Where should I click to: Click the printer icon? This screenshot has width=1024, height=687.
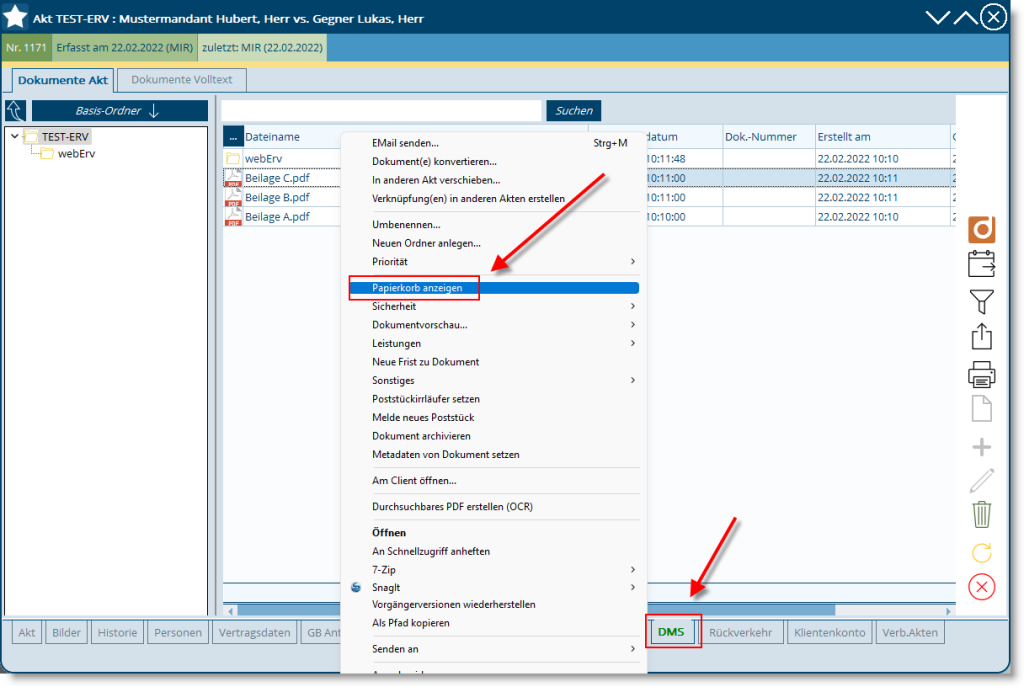(x=982, y=374)
